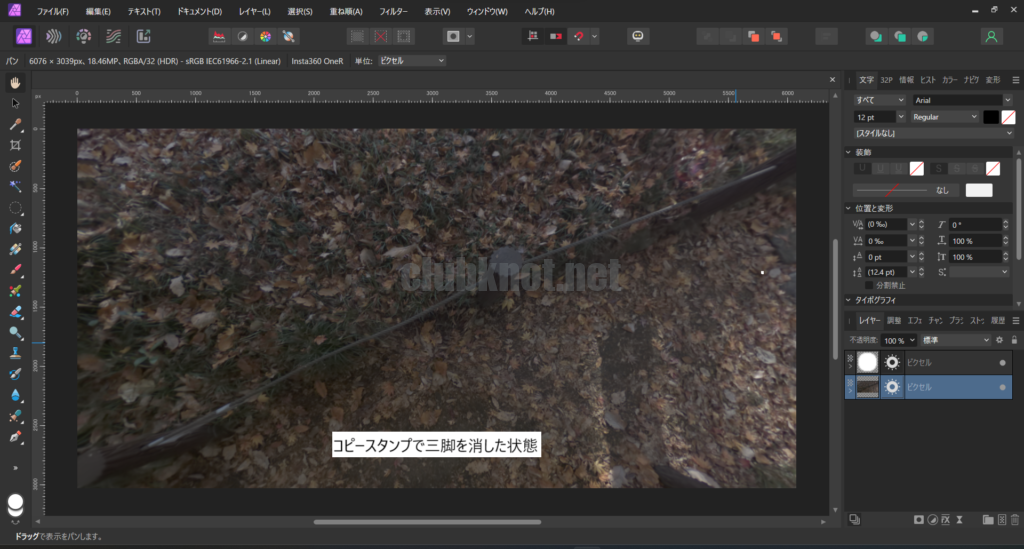This screenshot has height=549, width=1024.
Task: Expand the ピクセル unit dropdown
Action: [411, 60]
